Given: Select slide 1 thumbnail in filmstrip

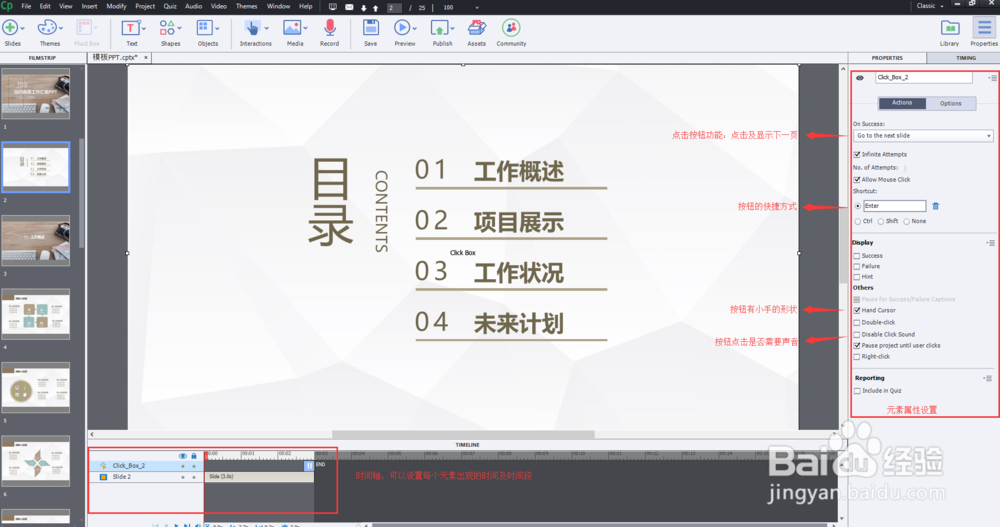Looking at the screenshot, I should 36,93.
